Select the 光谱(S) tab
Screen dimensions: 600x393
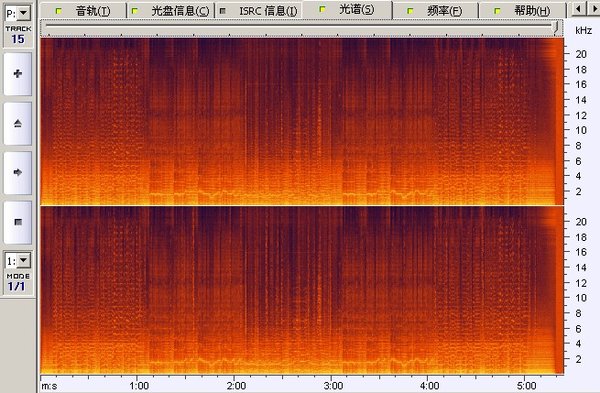347,10
